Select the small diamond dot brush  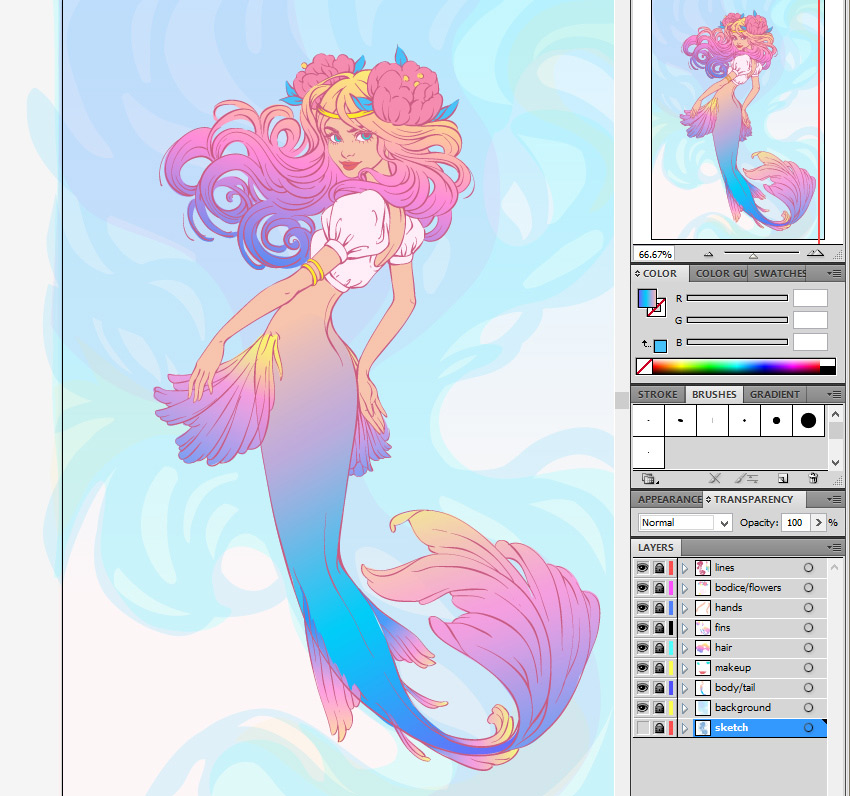coord(744,420)
